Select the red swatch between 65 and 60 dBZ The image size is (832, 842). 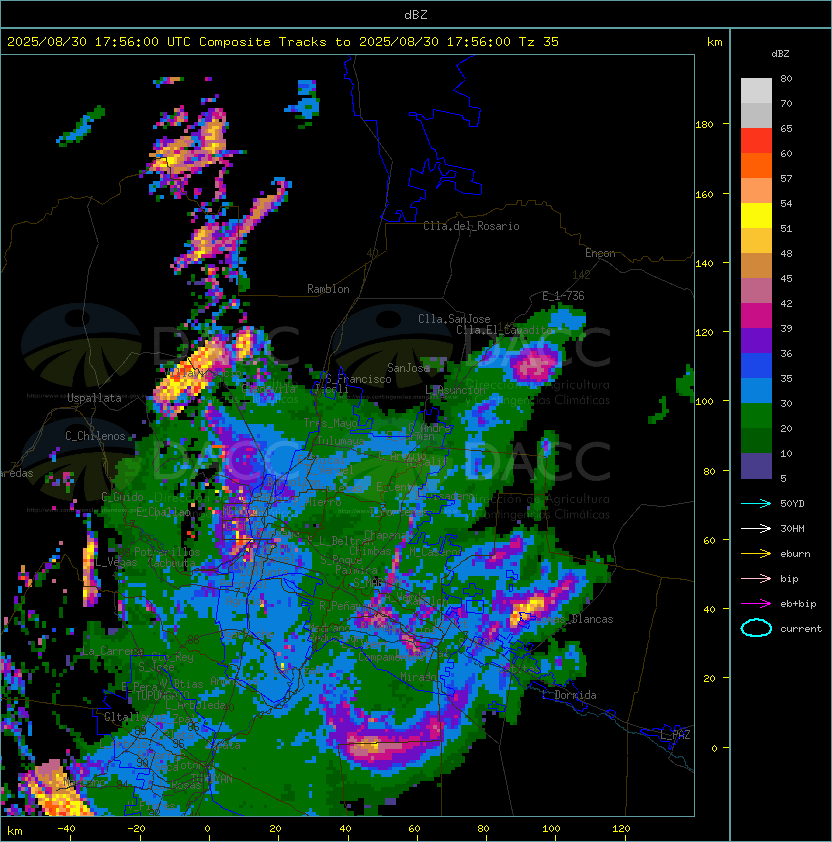coord(756,141)
